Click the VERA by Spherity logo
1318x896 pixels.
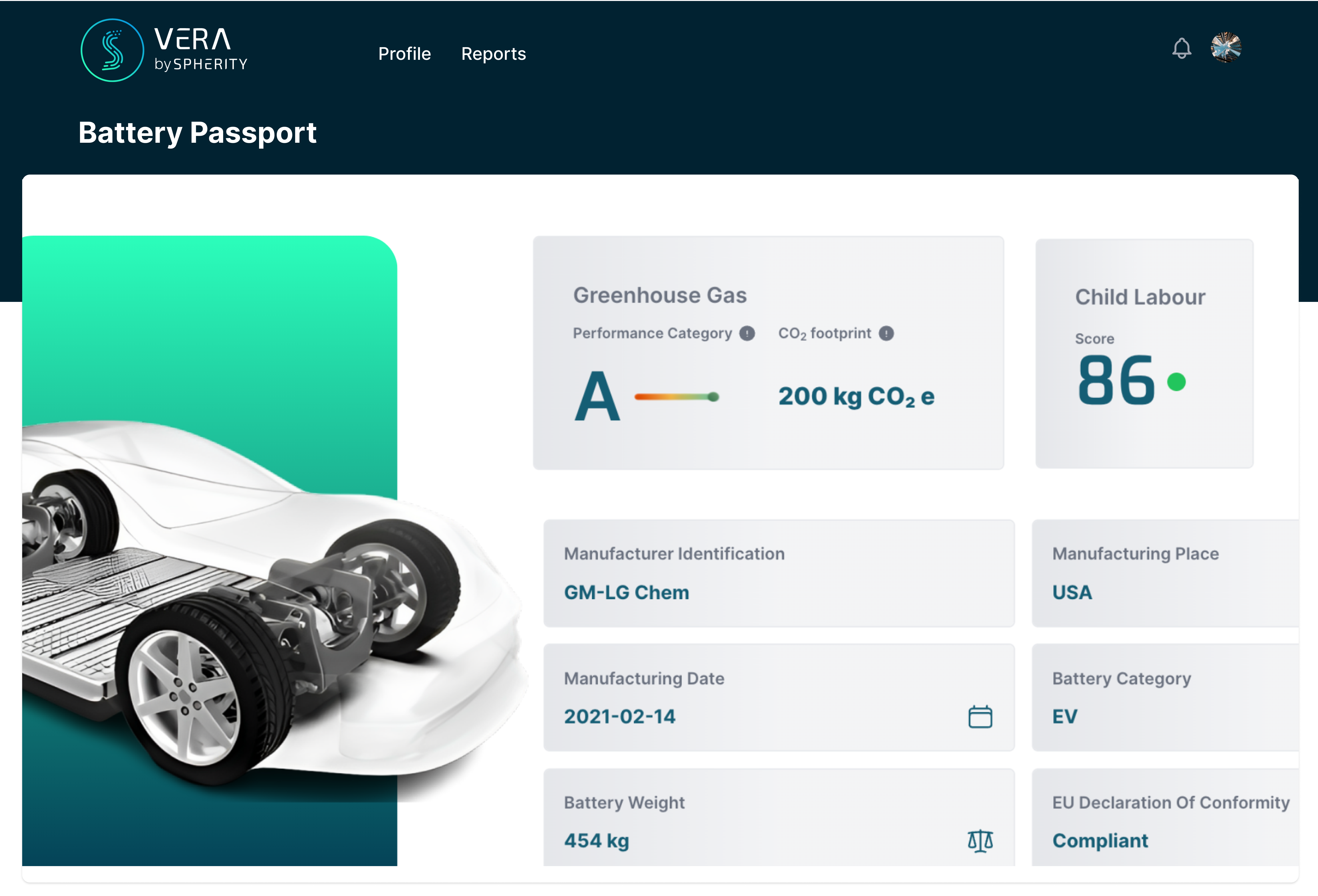point(164,50)
